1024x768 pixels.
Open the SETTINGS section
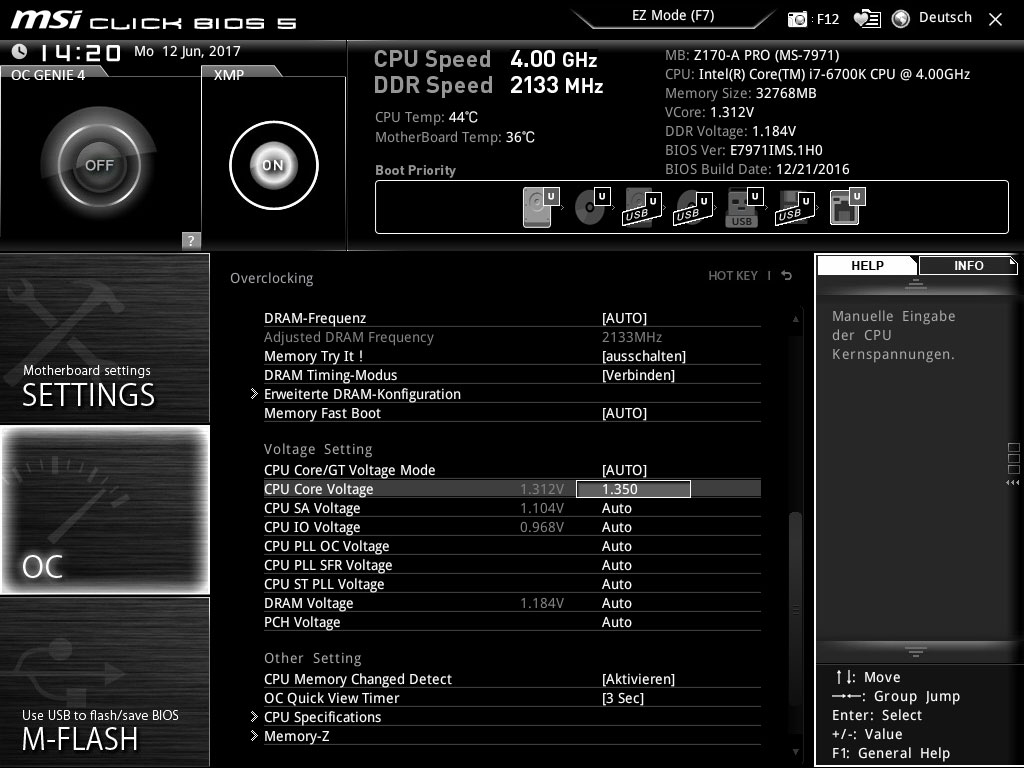104,338
